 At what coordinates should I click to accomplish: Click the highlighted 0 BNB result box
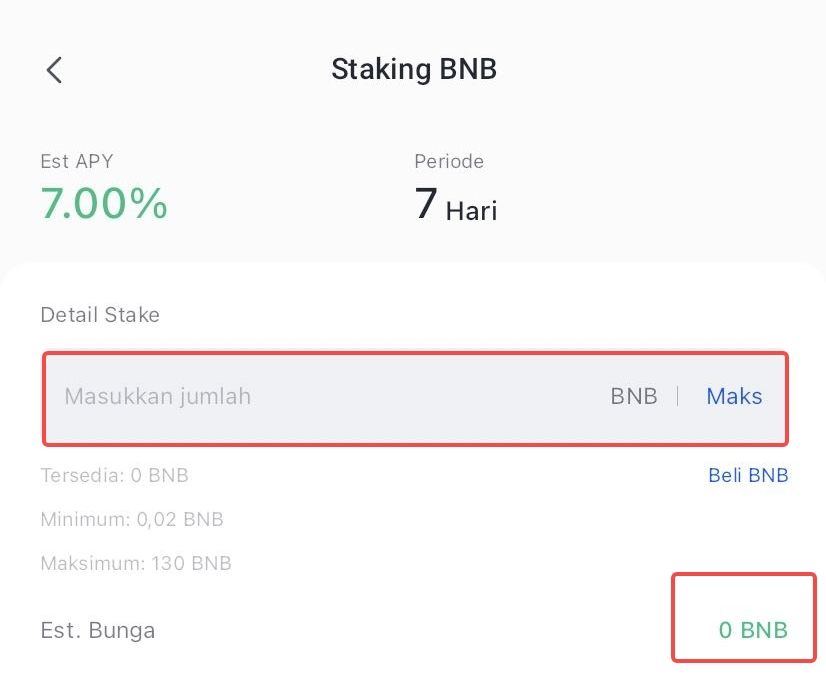click(744, 617)
